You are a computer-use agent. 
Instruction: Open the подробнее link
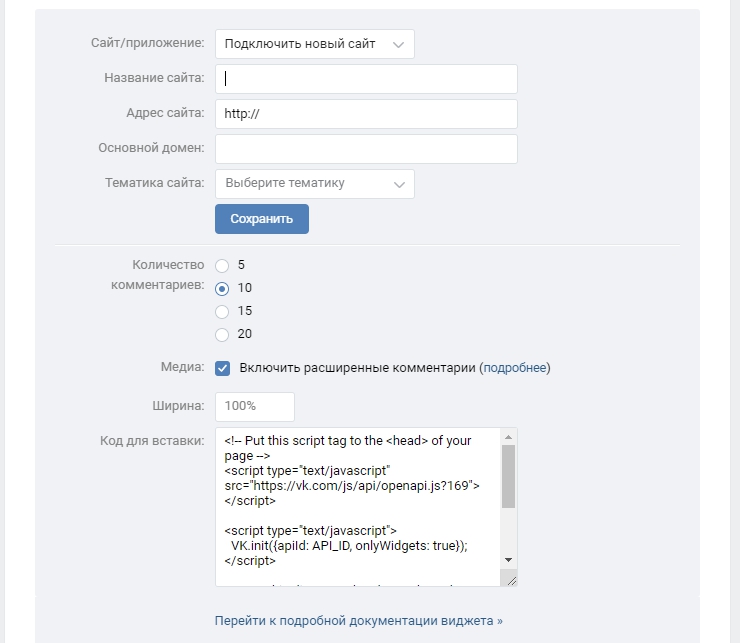(x=515, y=368)
